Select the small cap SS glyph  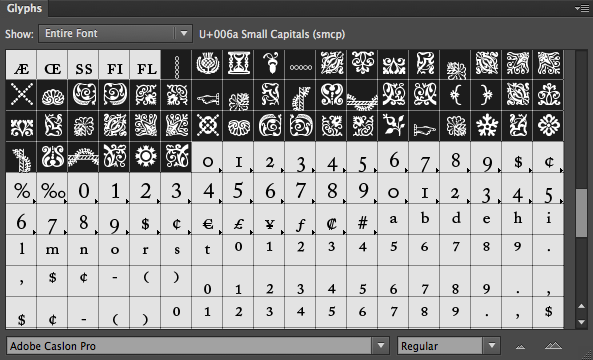coord(83,65)
